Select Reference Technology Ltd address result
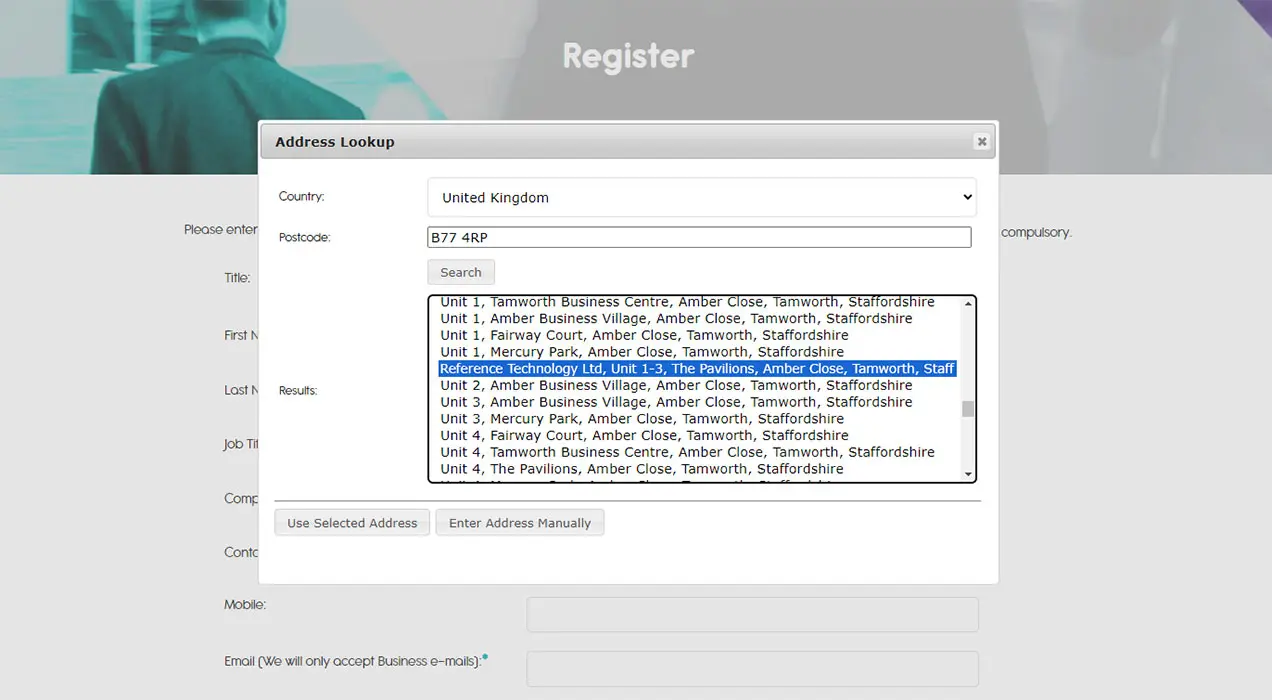Screen dimensions: 1272x700 (696, 368)
